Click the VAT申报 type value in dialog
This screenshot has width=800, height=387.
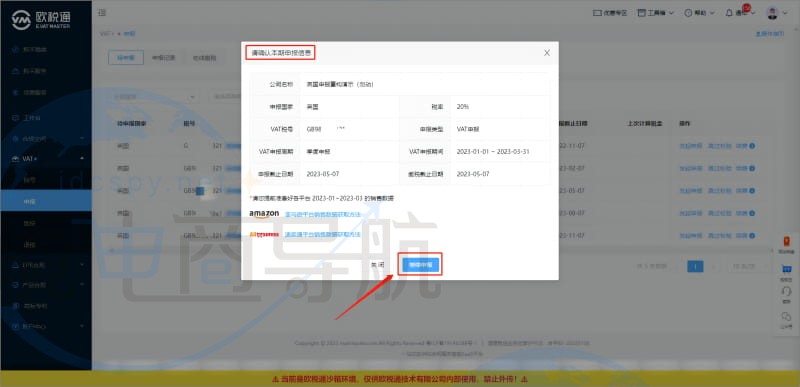pyautogui.click(x=468, y=130)
